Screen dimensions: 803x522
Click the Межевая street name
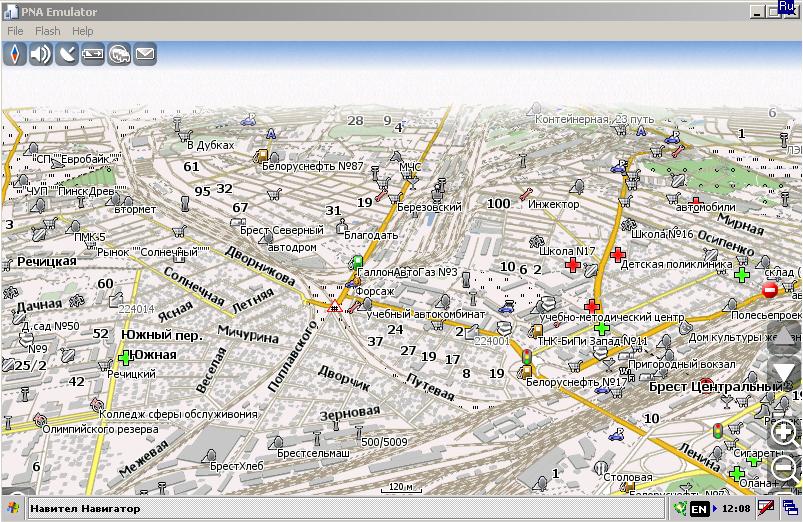point(143,458)
